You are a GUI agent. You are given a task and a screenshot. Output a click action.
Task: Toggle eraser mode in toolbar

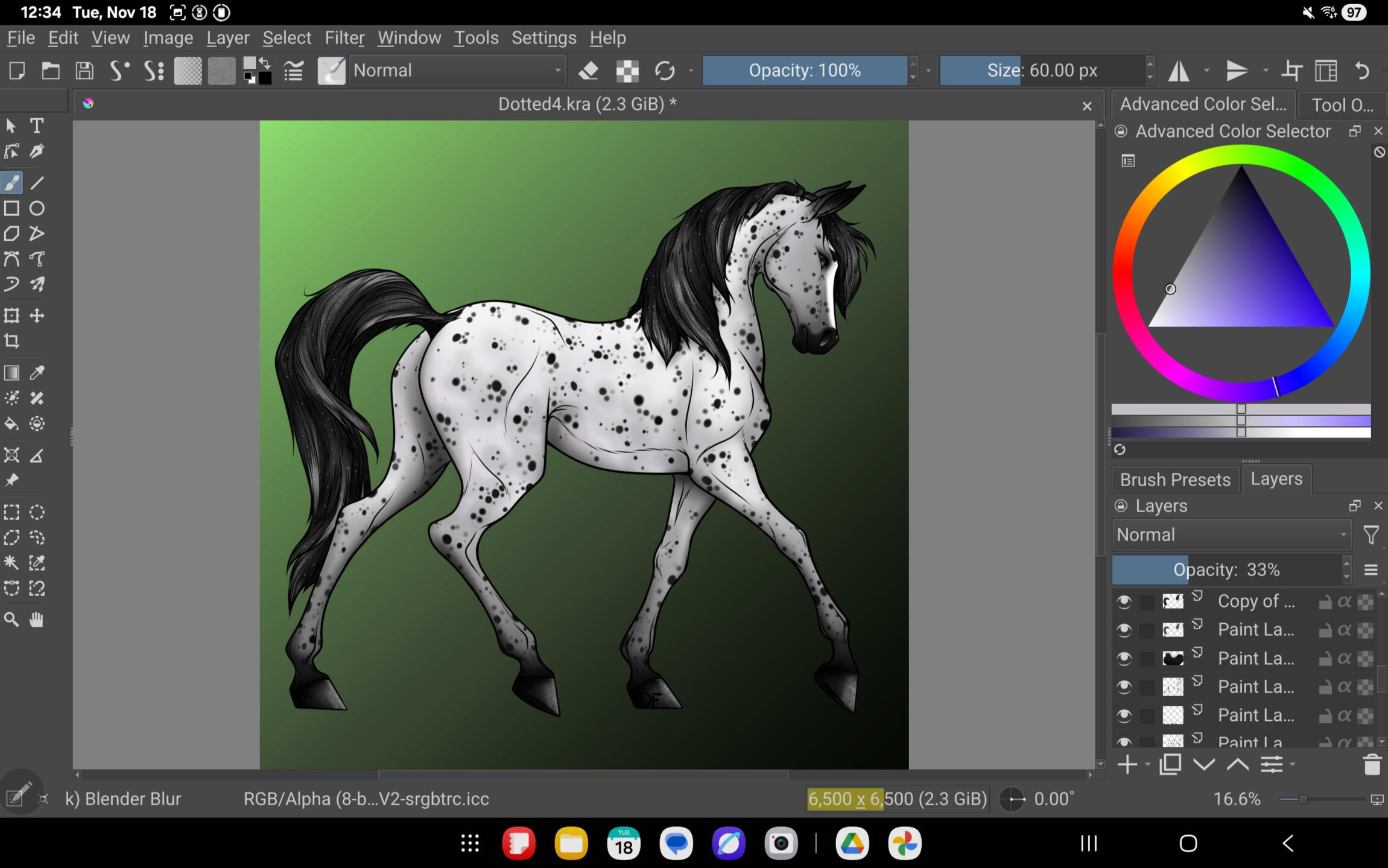tap(588, 71)
